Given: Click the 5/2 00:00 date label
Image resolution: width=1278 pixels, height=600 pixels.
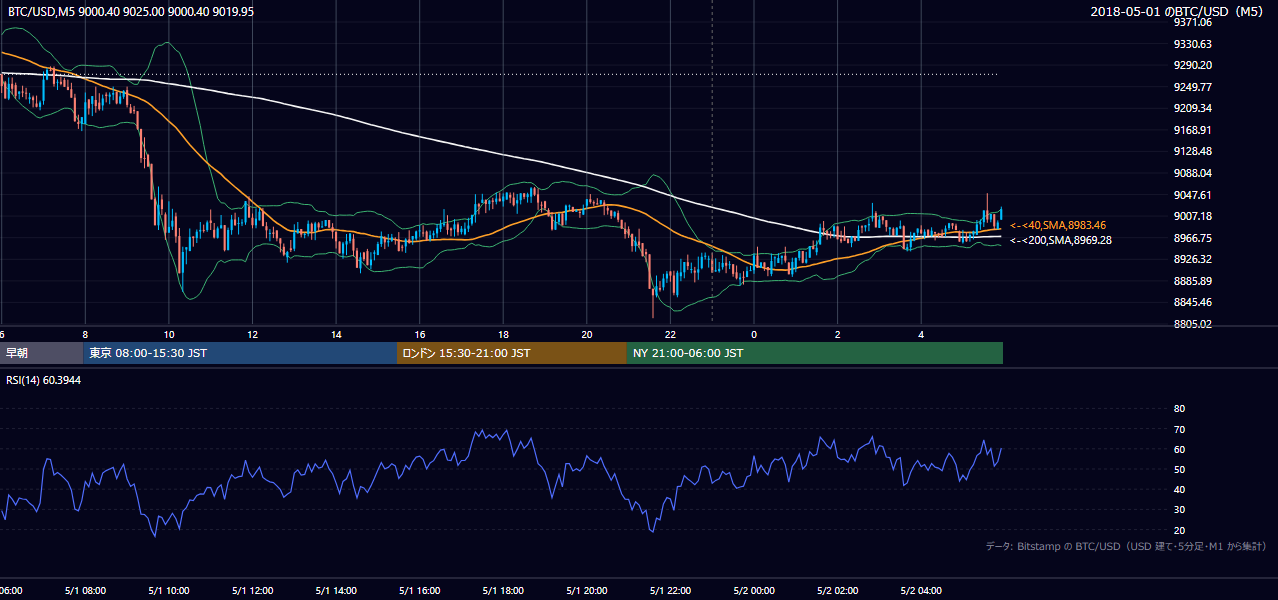Looking at the screenshot, I should (754, 591).
